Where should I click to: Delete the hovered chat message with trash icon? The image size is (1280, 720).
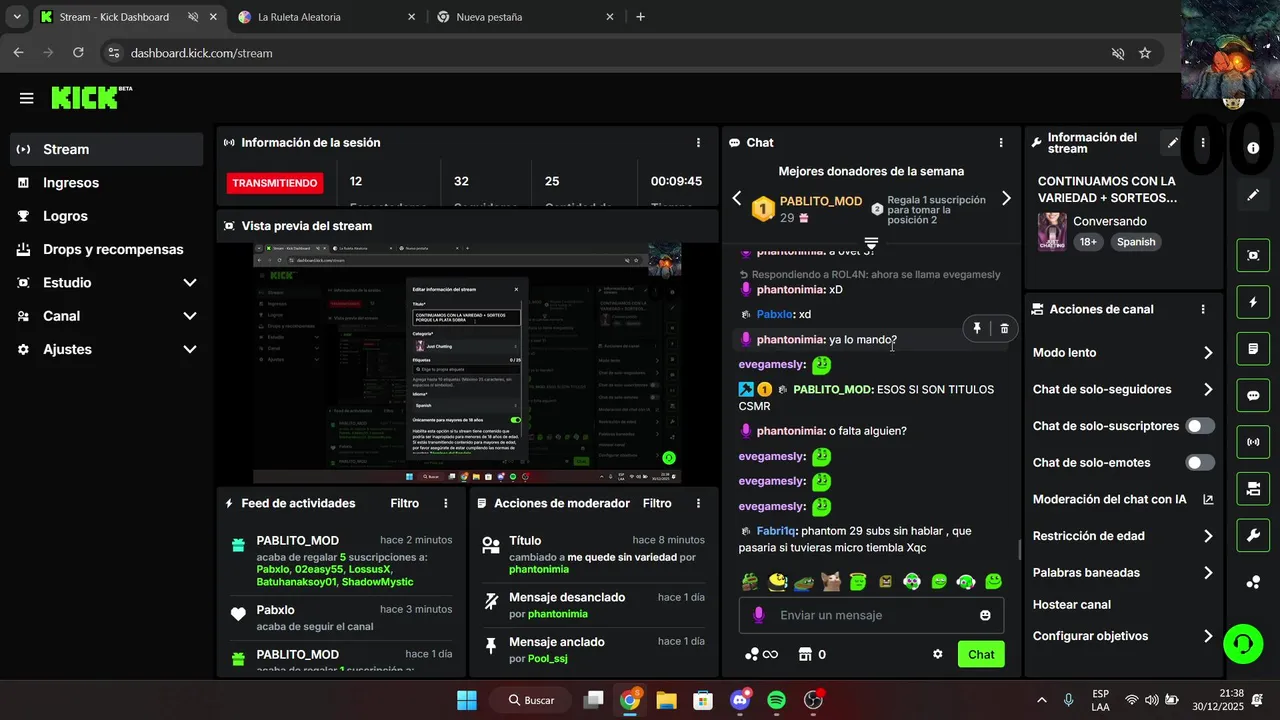pyautogui.click(x=1004, y=328)
